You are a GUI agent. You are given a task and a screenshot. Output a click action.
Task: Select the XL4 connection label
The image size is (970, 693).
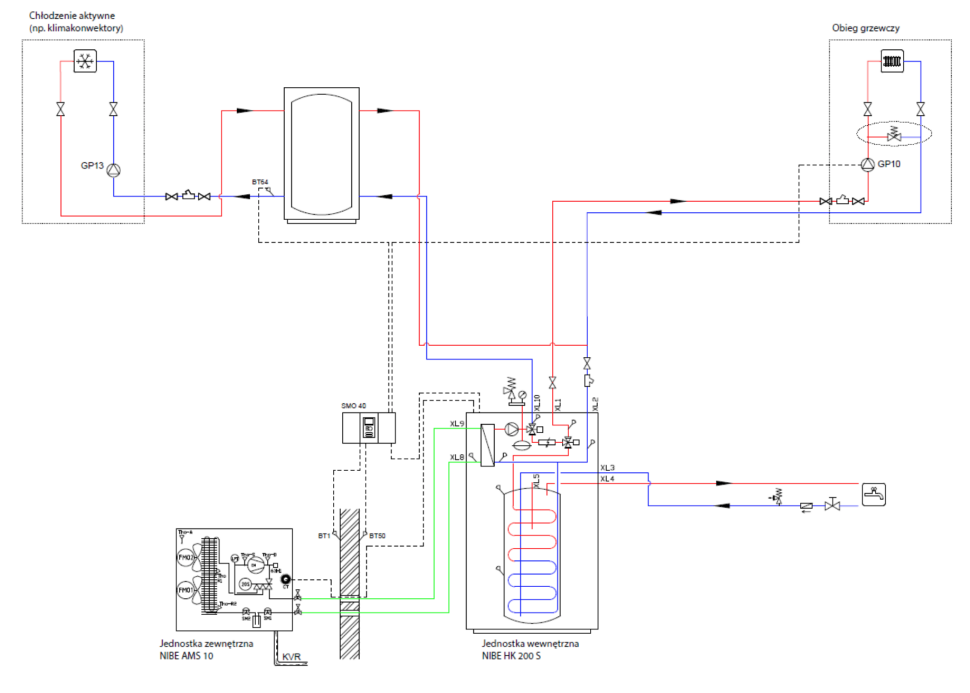[x=608, y=480]
